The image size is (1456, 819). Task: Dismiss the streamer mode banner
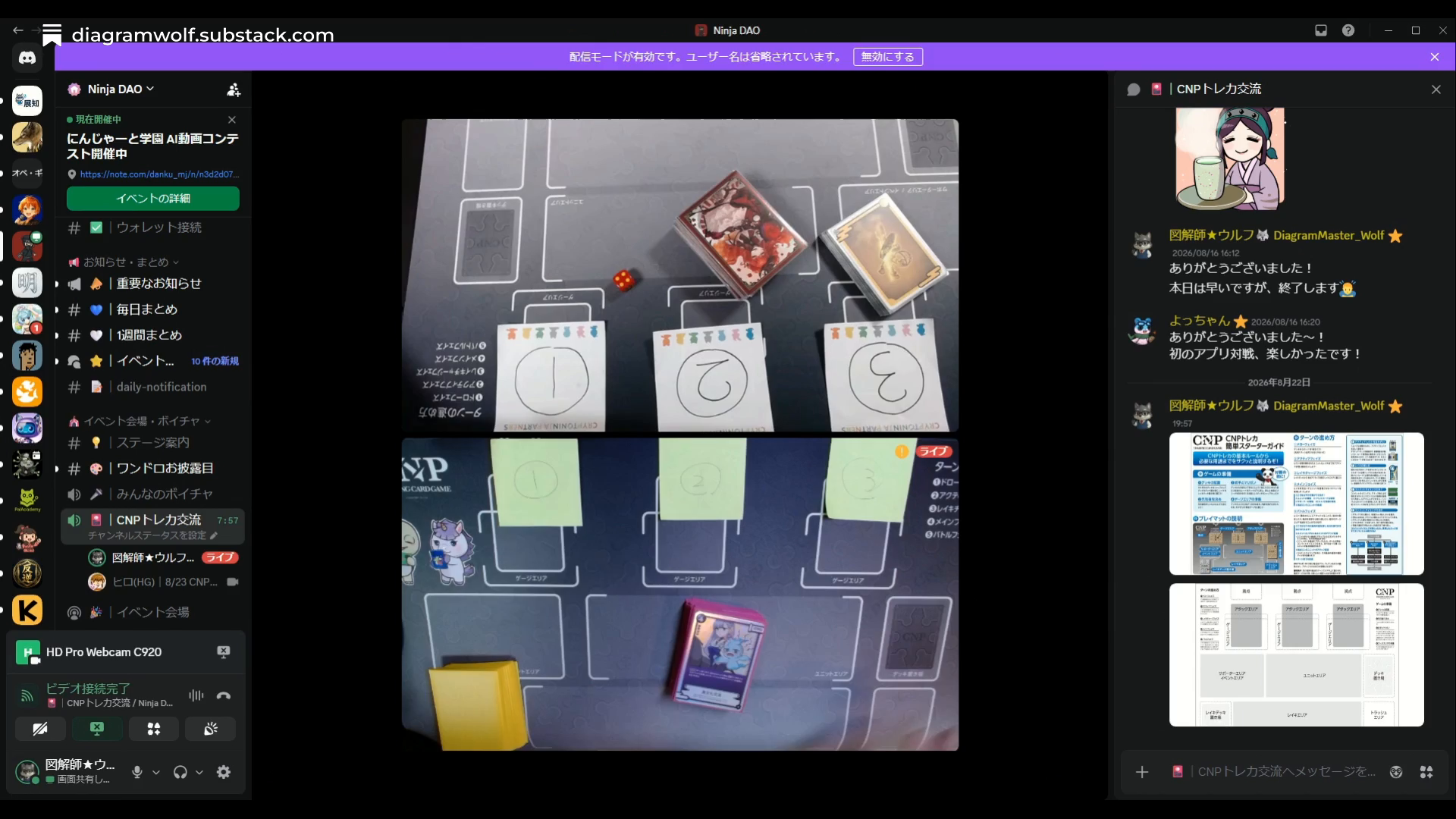pyautogui.click(x=1435, y=57)
